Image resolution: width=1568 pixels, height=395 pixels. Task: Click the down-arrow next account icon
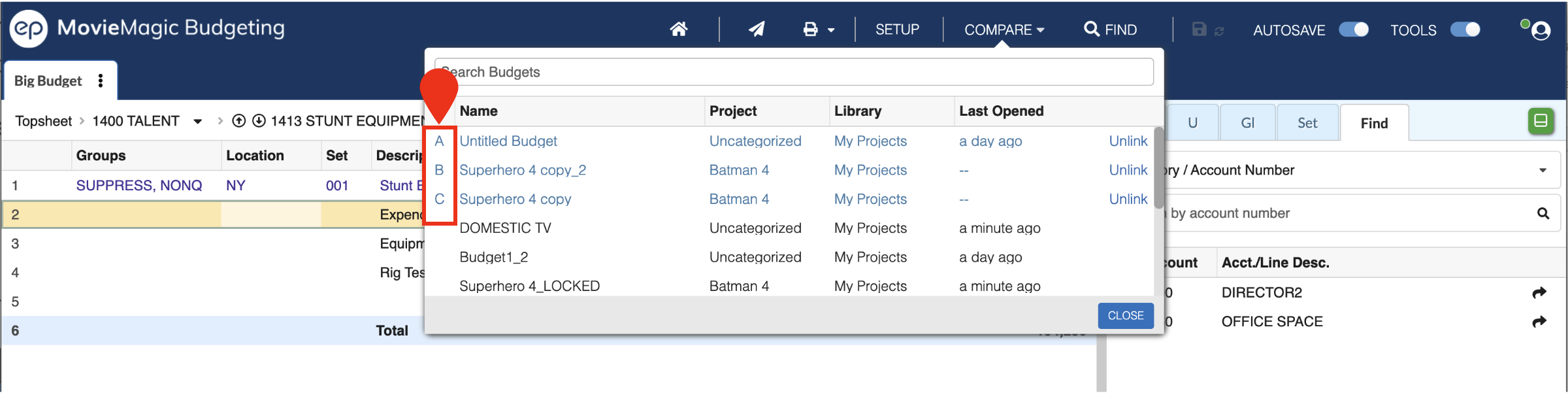(259, 121)
